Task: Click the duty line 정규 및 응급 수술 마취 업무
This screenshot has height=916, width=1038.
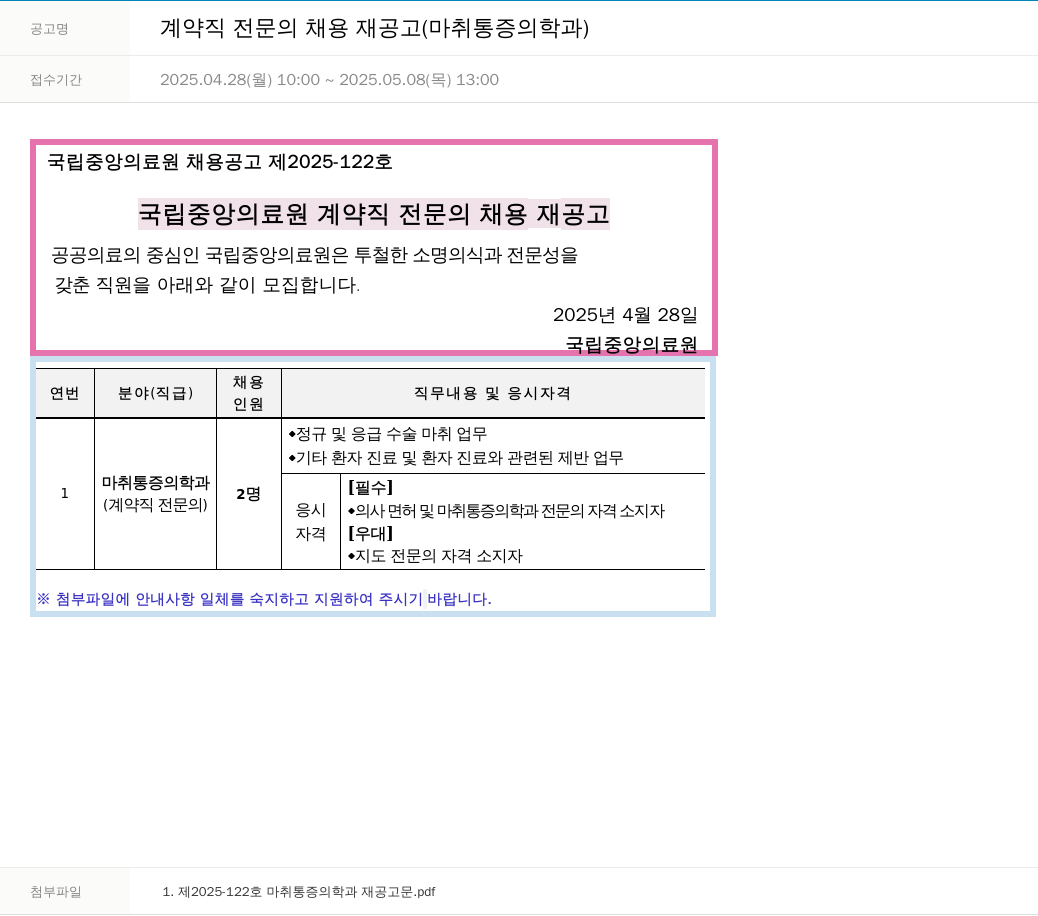Action: coord(388,434)
